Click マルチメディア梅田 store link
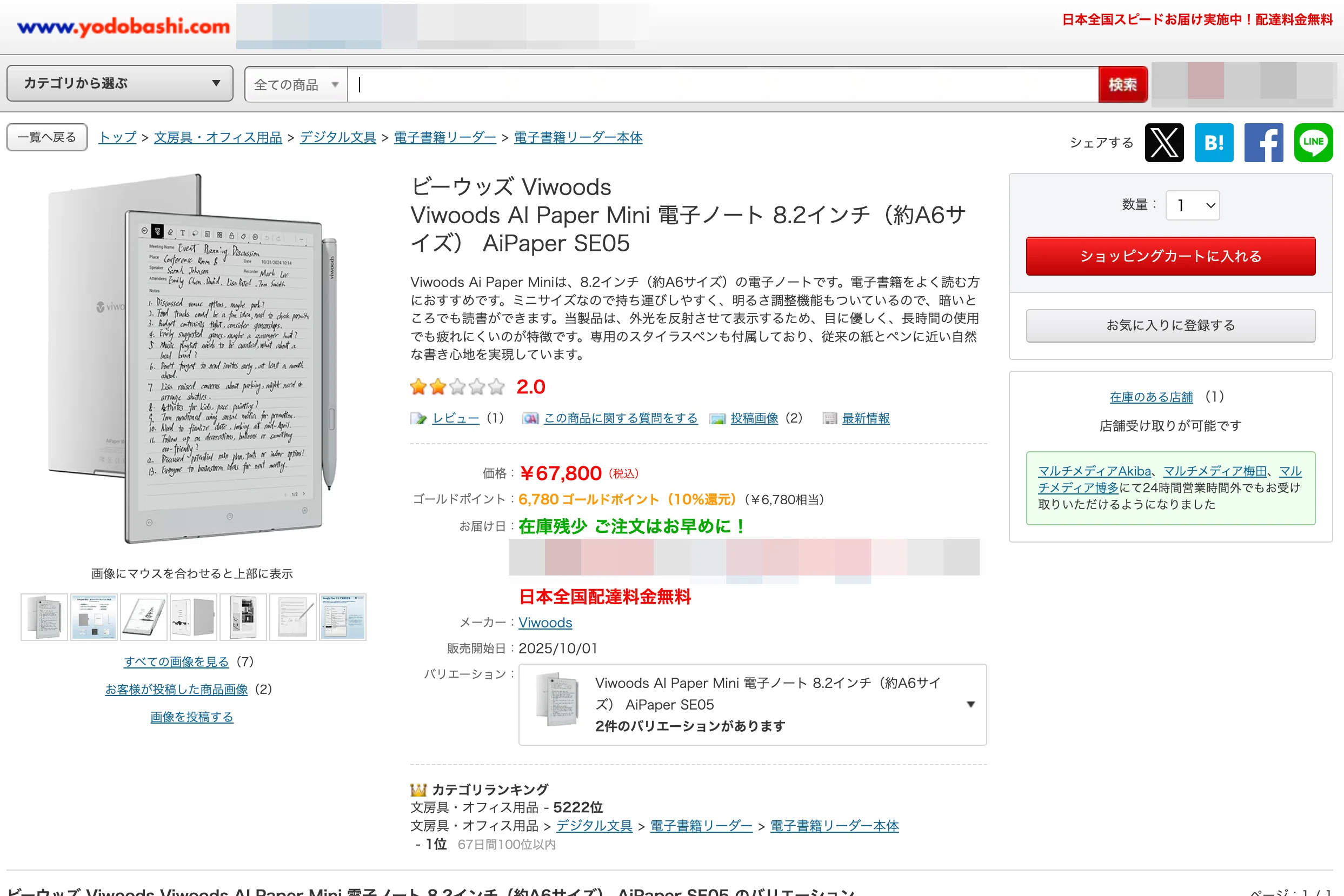Image resolution: width=1344 pixels, height=896 pixels. click(1215, 471)
